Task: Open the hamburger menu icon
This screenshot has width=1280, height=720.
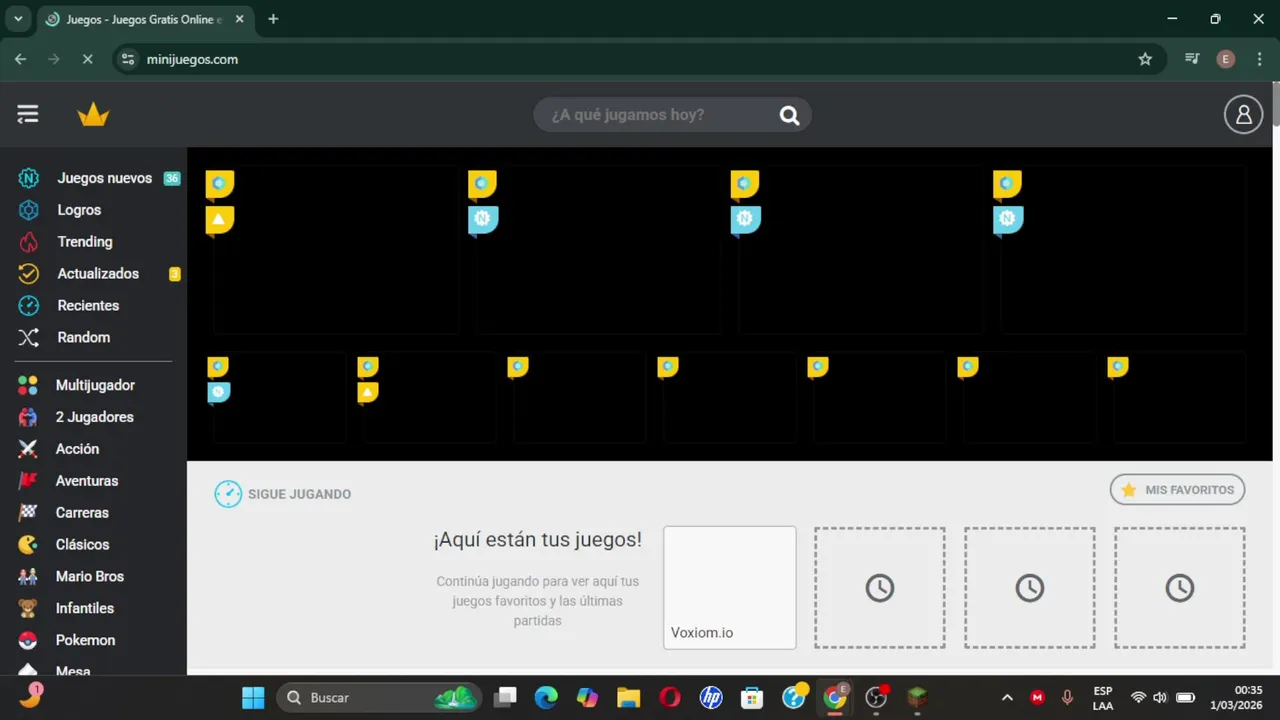Action: 28,114
